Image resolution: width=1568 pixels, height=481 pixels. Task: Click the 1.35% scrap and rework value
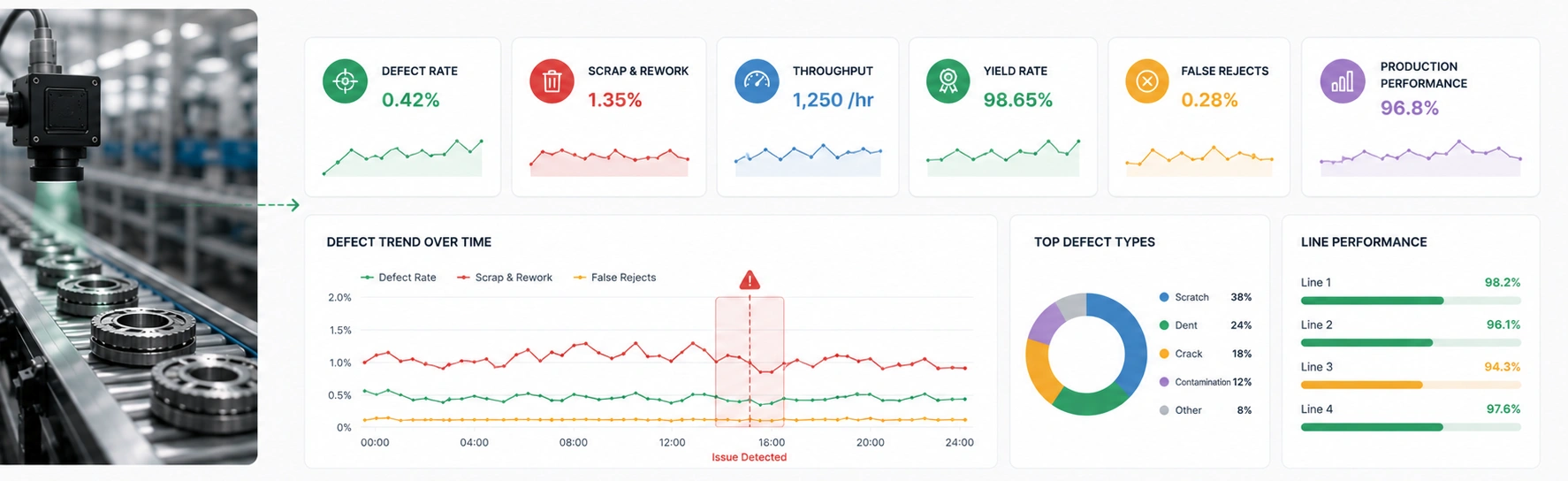click(614, 100)
